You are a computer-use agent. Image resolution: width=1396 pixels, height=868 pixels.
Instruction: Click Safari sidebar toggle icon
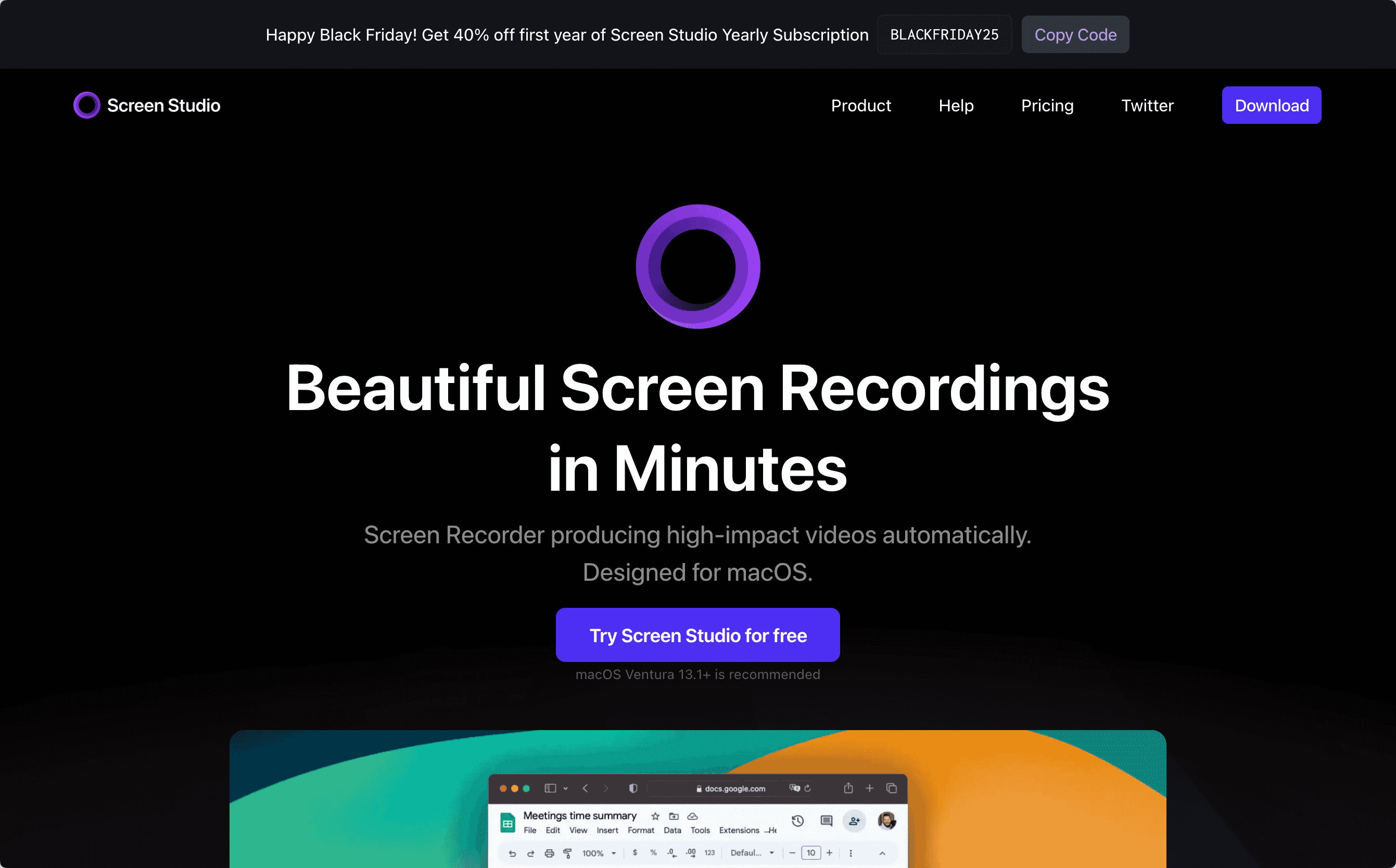point(550,788)
